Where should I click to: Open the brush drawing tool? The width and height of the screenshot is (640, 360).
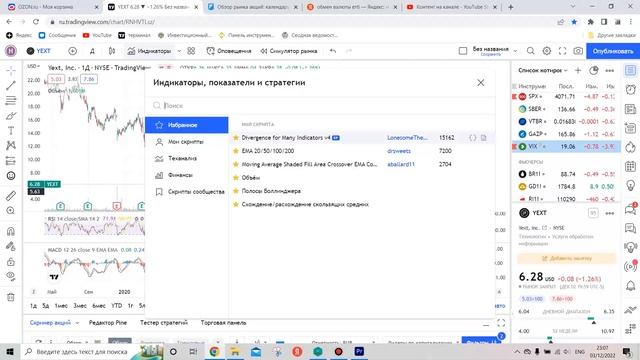[x=11, y=116]
